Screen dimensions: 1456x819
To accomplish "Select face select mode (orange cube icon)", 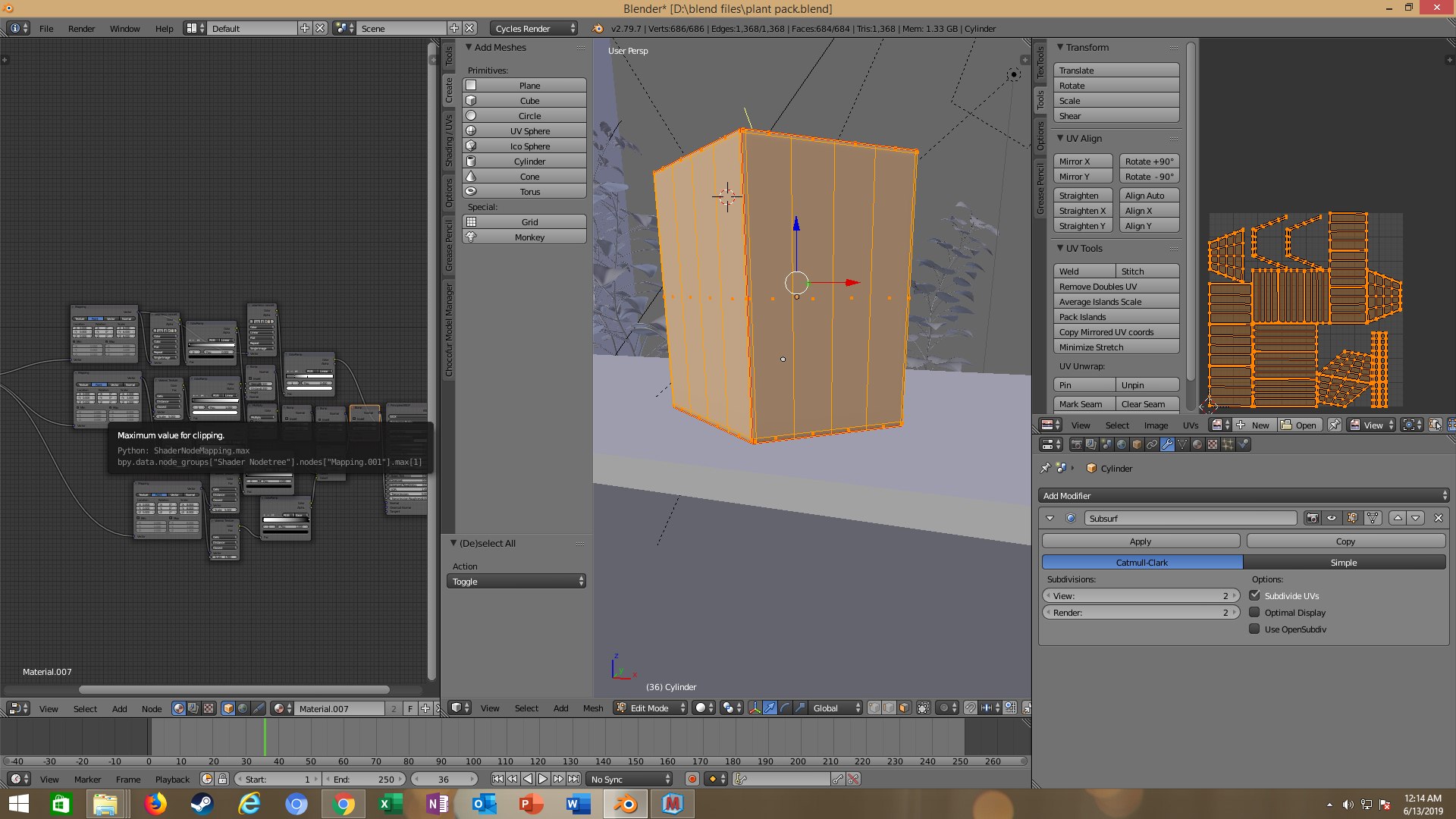I will click(x=904, y=708).
